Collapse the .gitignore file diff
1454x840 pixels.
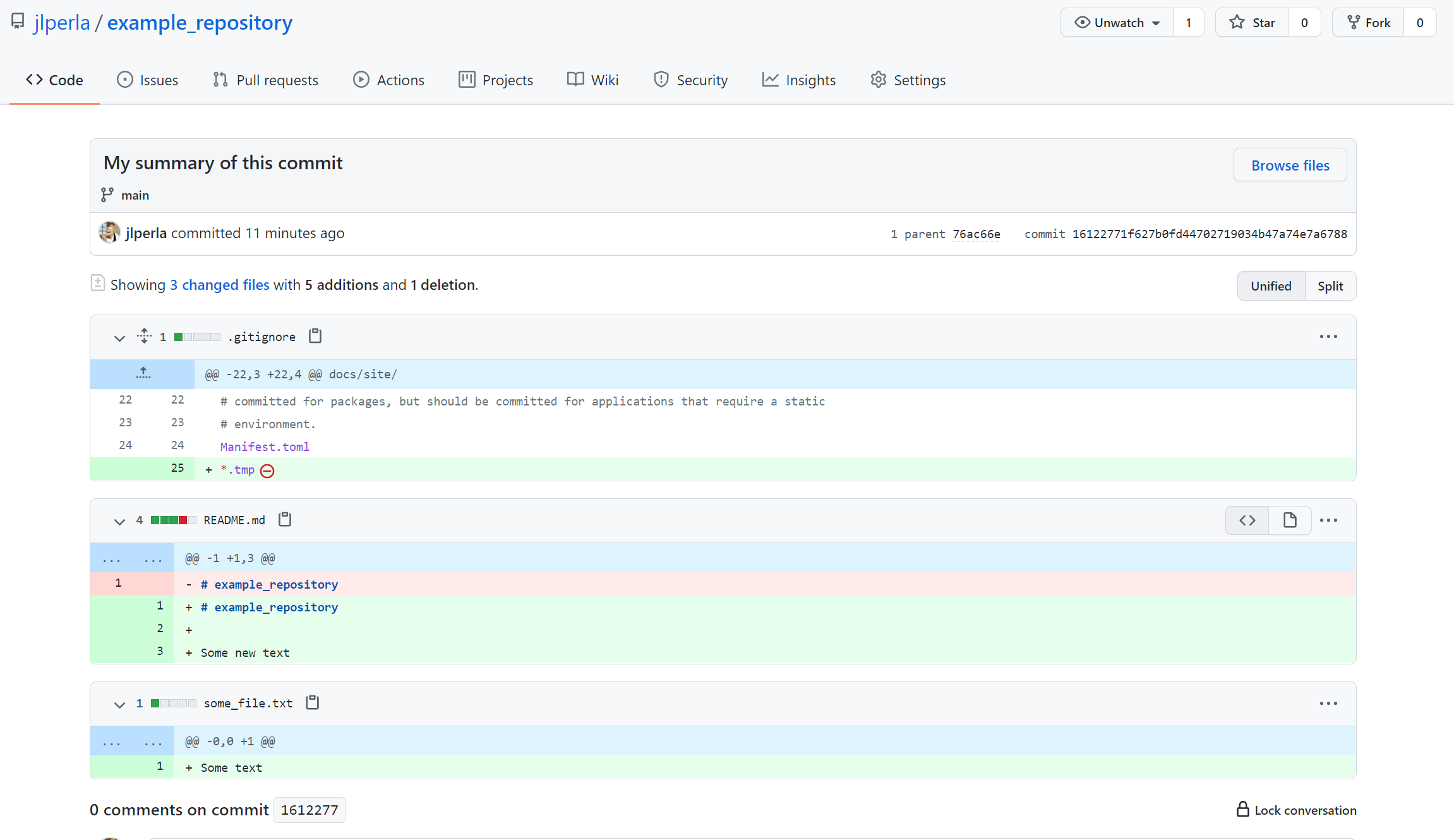point(119,338)
